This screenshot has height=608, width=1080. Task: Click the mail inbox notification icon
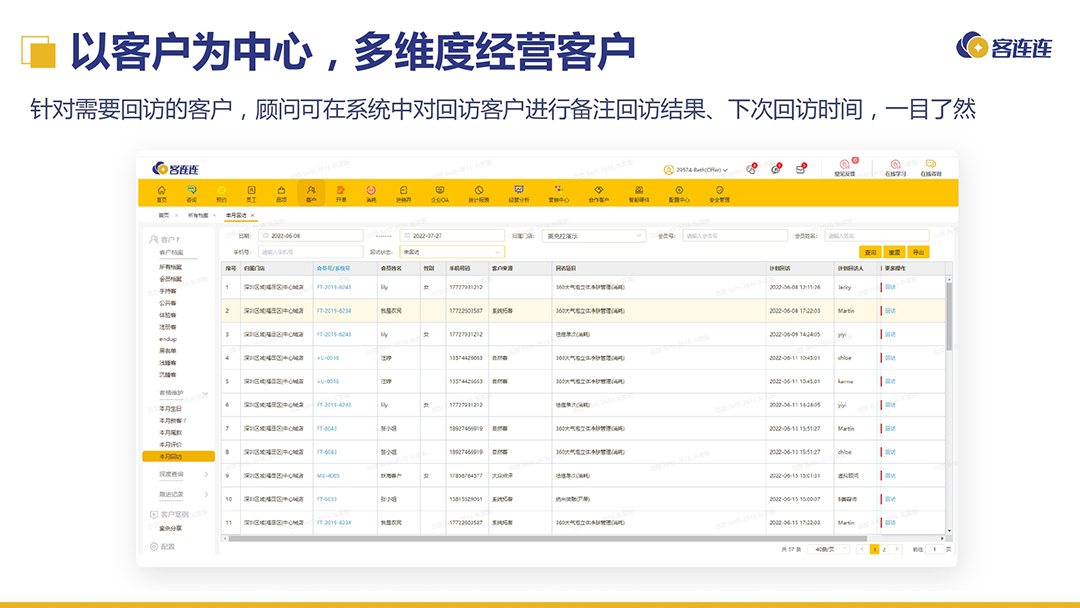click(800, 169)
